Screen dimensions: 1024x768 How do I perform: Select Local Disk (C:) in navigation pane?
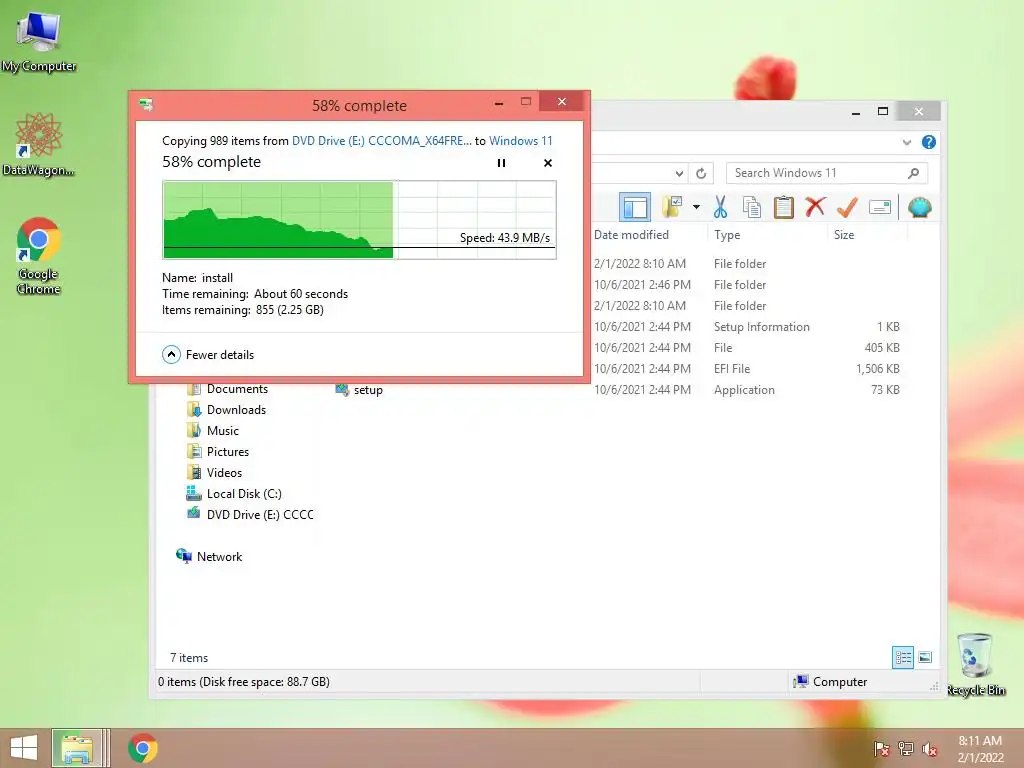234,494
